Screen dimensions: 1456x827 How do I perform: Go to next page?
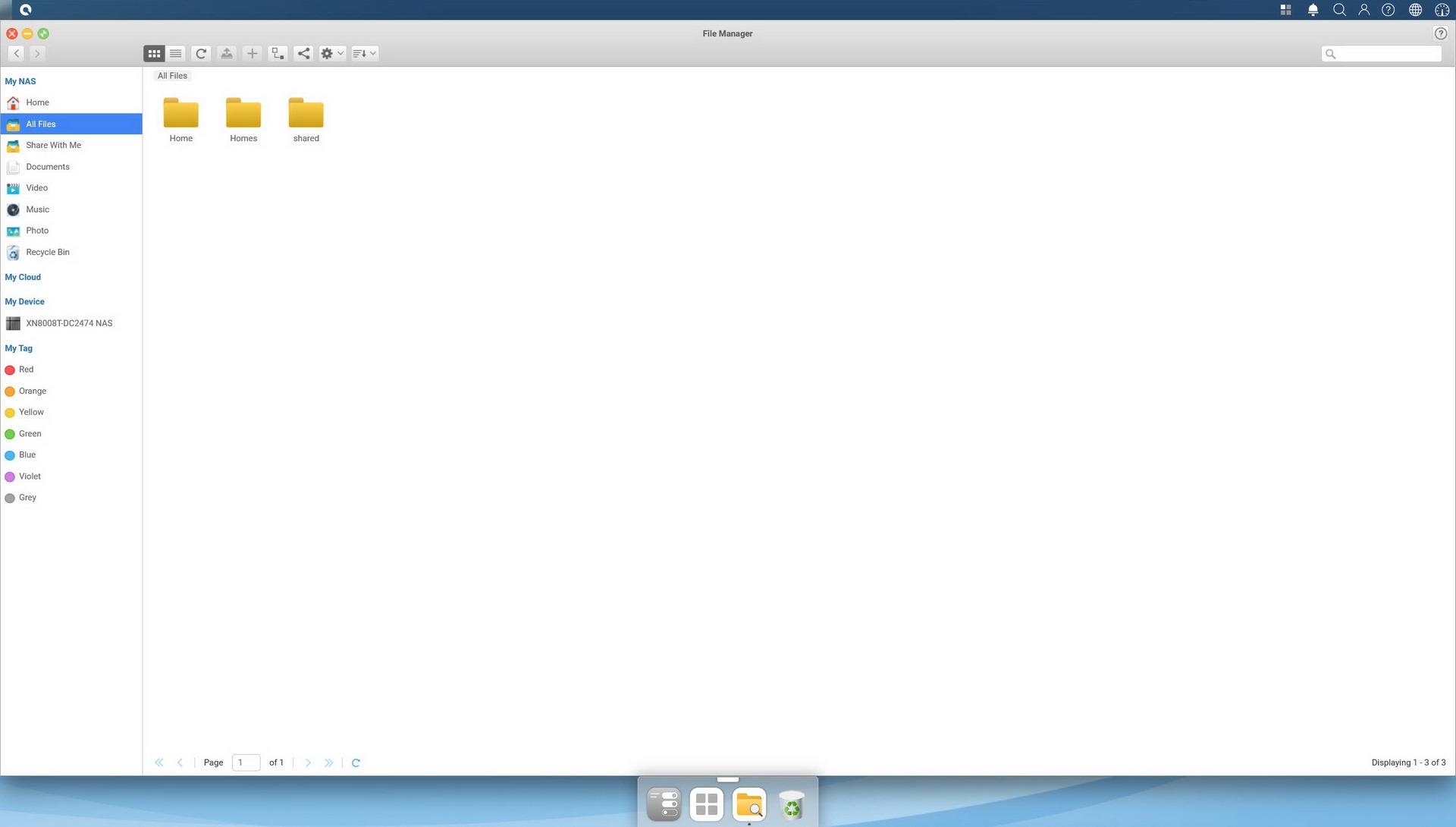[308, 763]
